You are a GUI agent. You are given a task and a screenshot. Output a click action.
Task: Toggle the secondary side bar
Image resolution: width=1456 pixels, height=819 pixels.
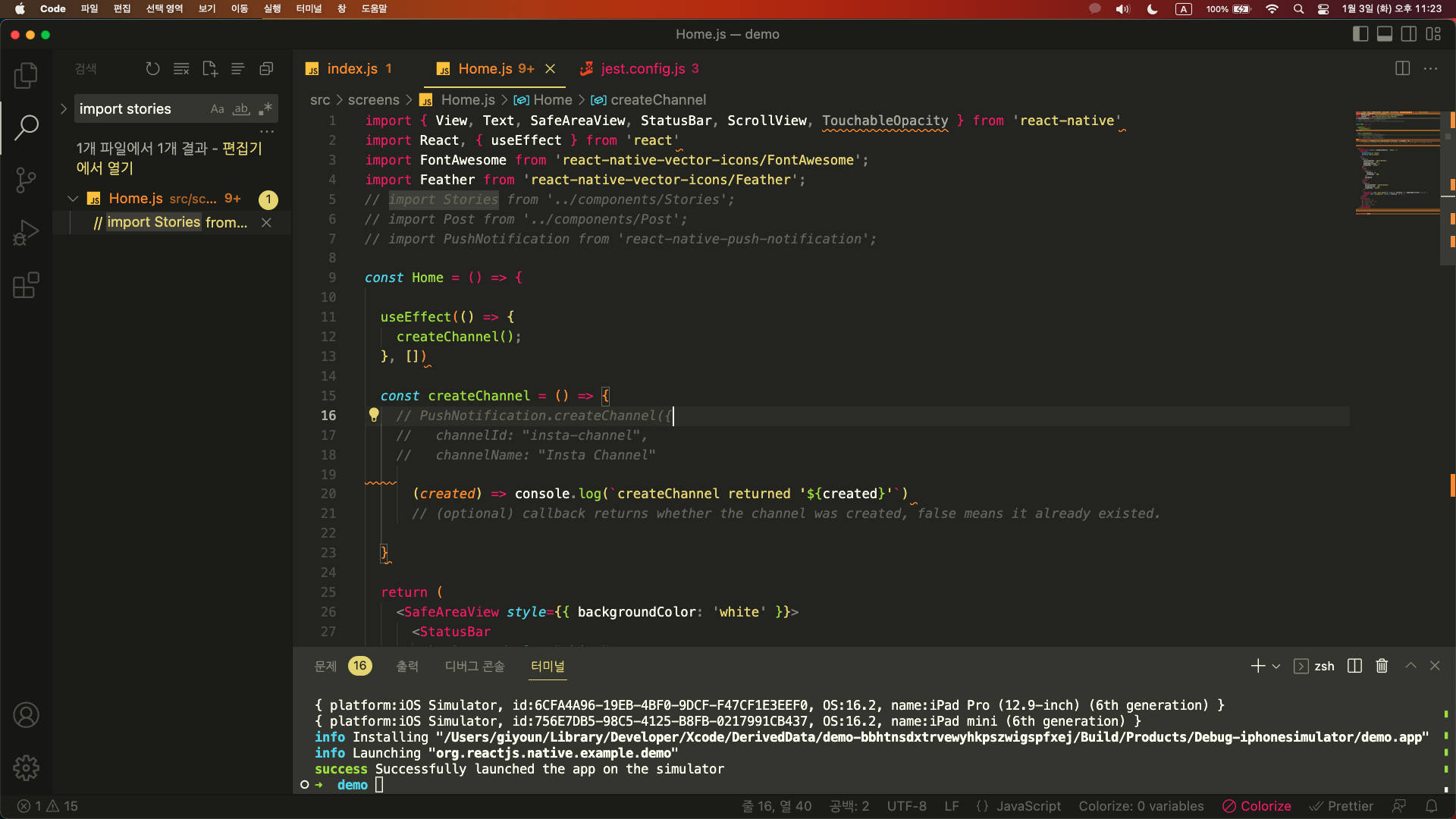point(1409,34)
